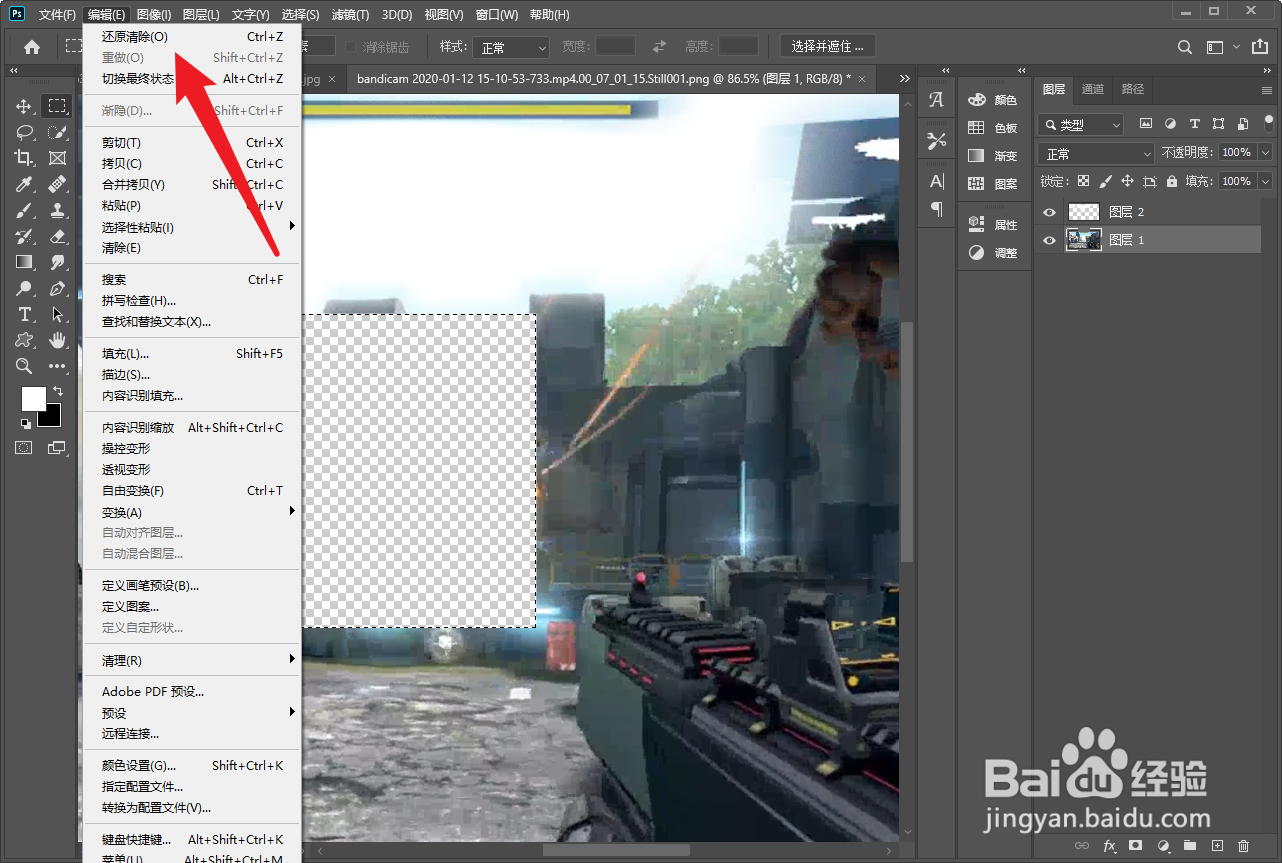Select the Pen tool
This screenshot has width=1282, height=863.
point(57,288)
